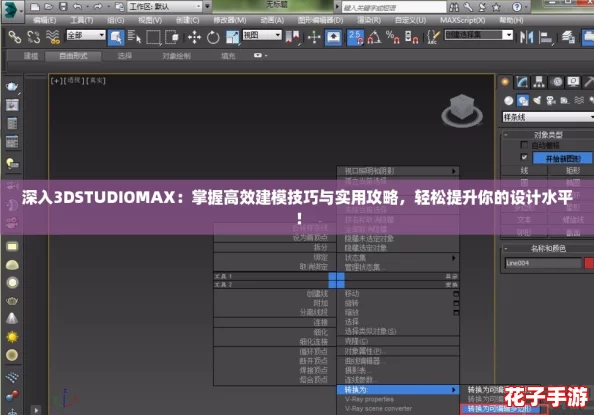Switch to the Display command panel tab
This screenshot has height=415, width=594.
click(x=573, y=82)
